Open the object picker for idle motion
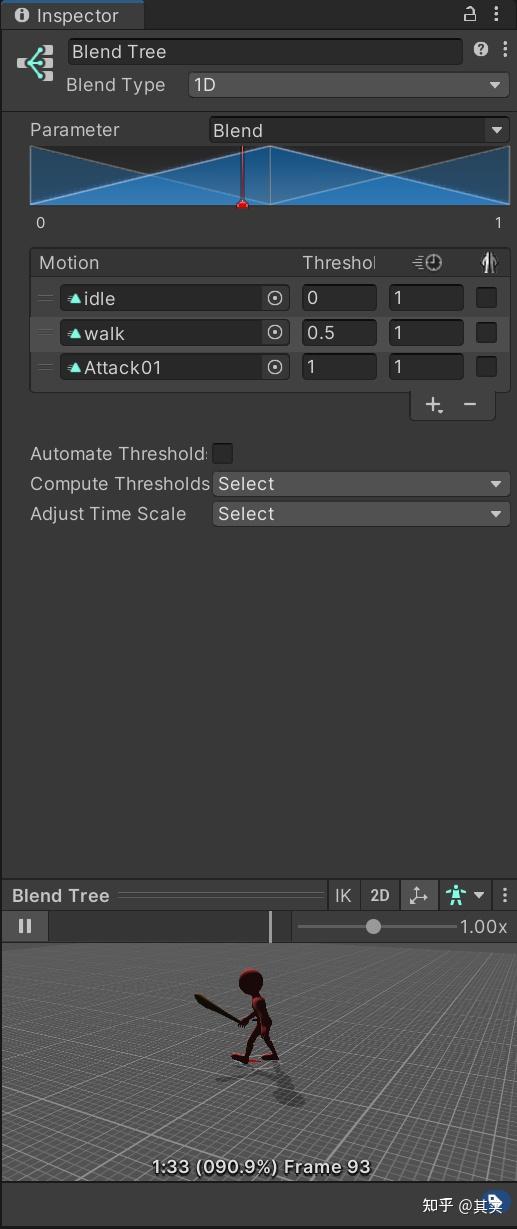 click(x=275, y=298)
